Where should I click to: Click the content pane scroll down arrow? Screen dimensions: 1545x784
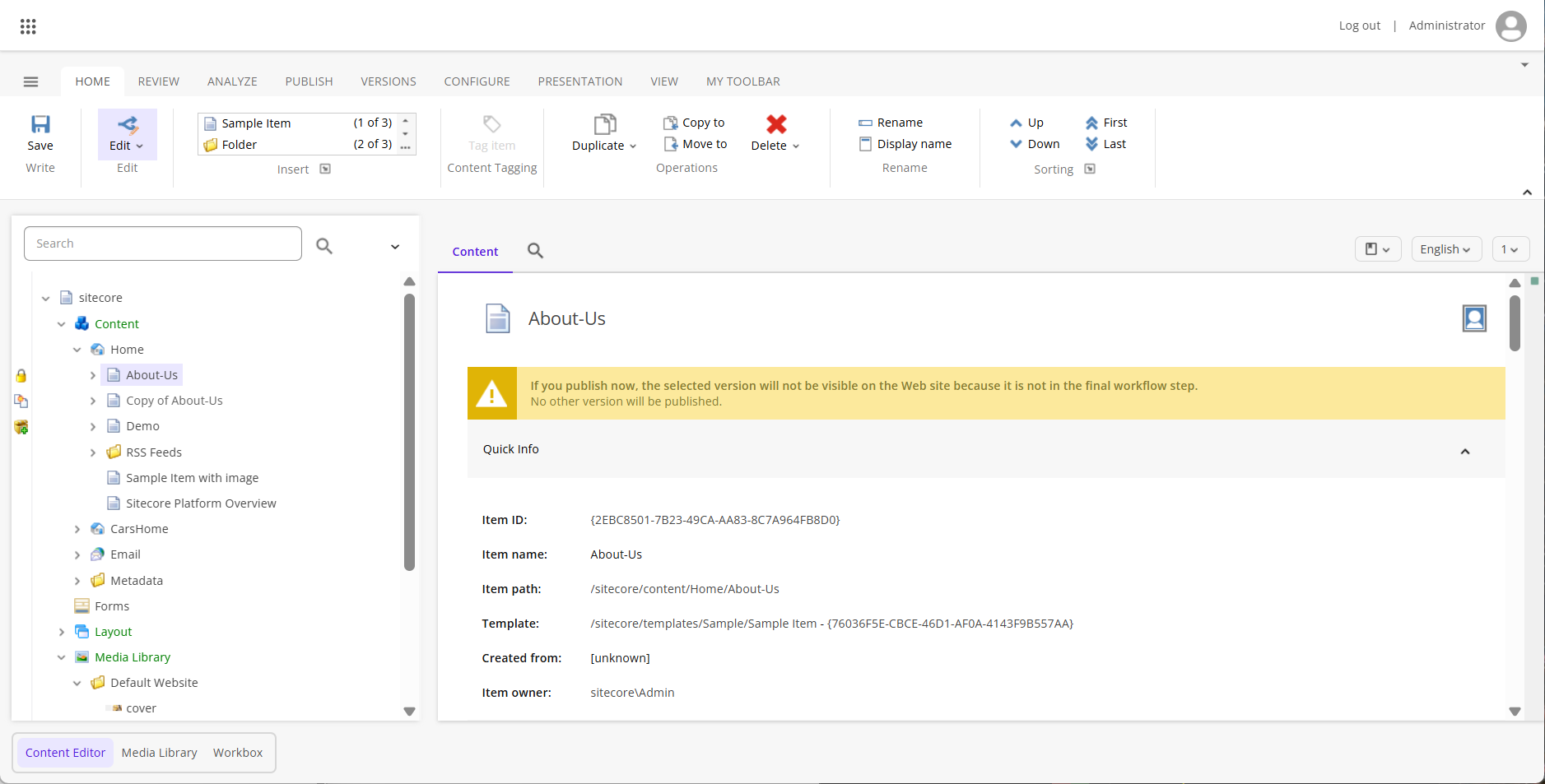point(1515,712)
